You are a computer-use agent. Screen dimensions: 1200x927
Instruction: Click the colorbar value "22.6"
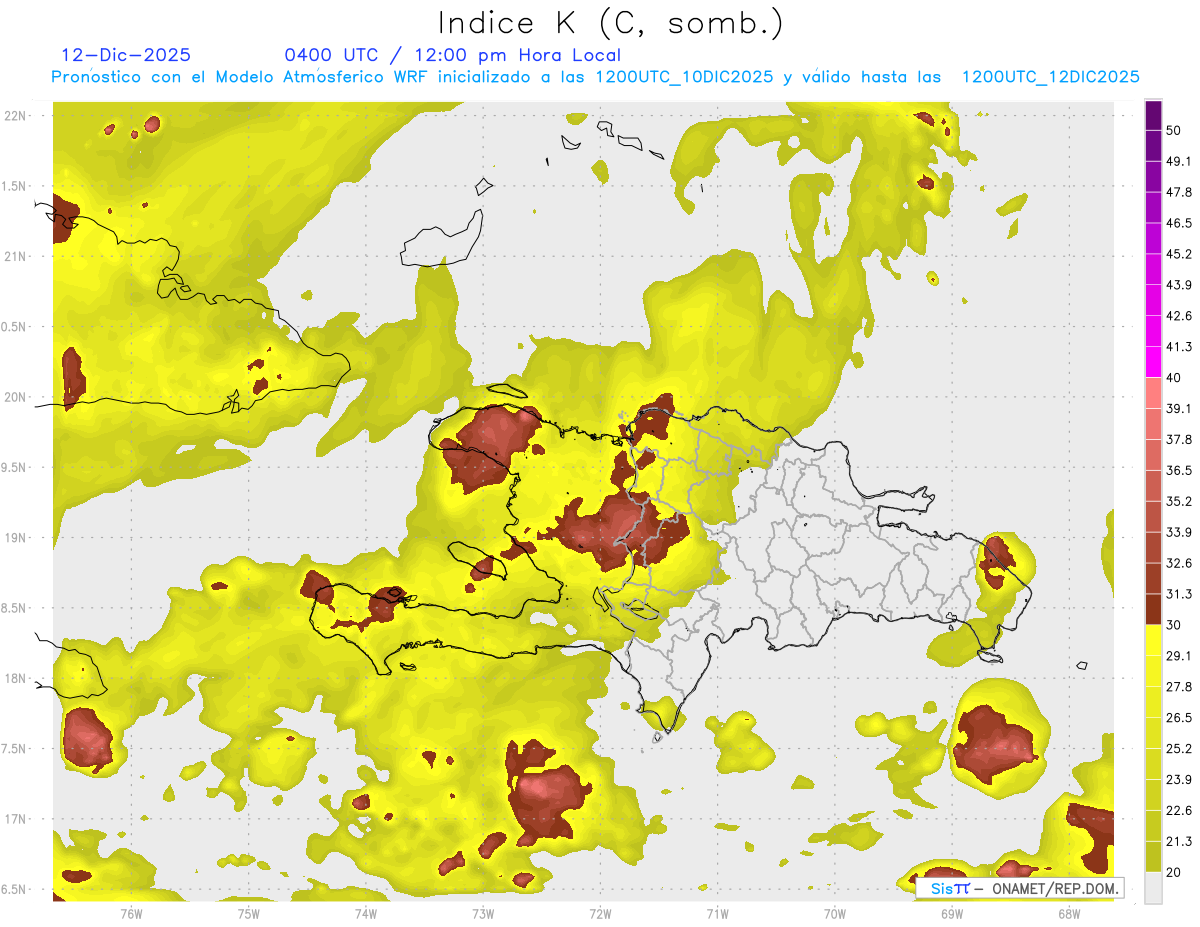[1179, 810]
